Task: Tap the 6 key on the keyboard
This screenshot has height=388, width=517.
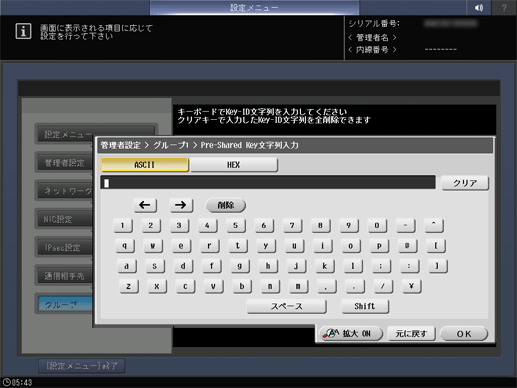Action: [x=264, y=226]
